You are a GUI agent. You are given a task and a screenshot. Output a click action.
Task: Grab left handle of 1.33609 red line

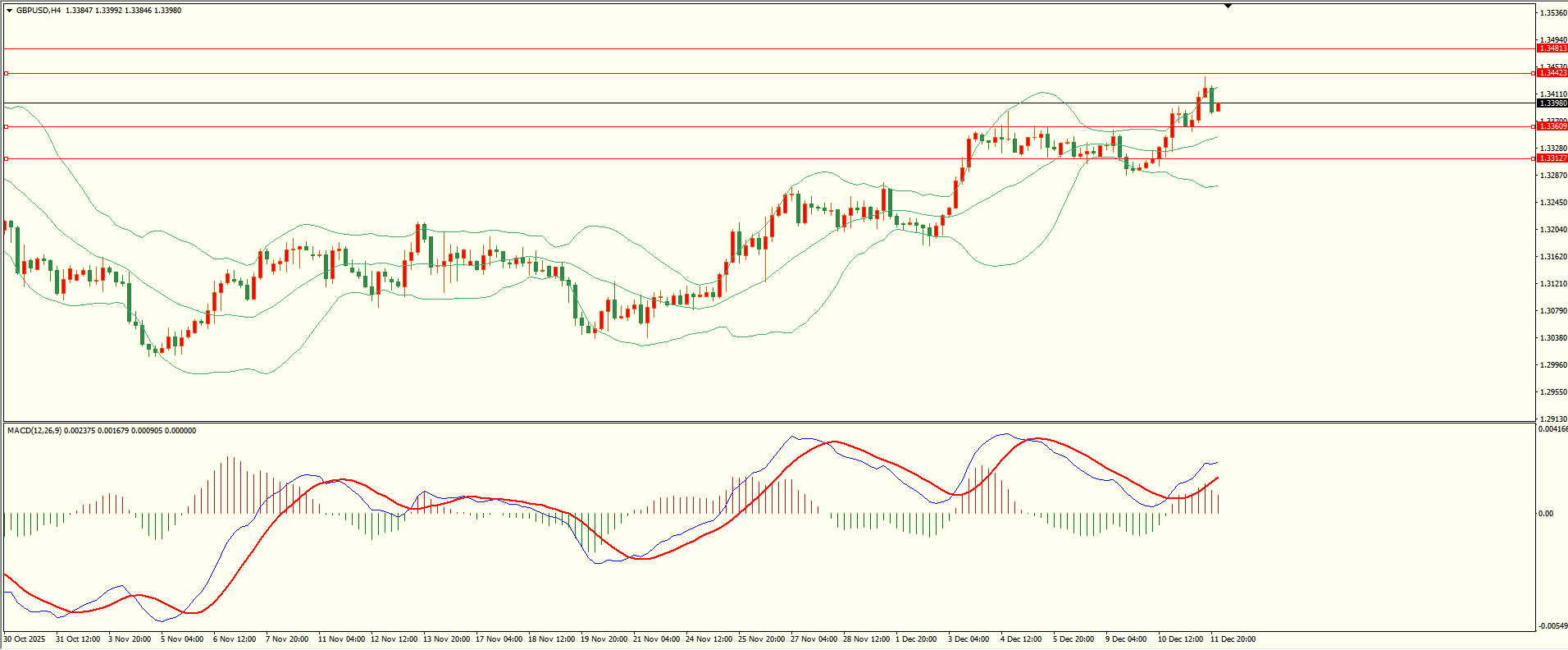[7, 126]
